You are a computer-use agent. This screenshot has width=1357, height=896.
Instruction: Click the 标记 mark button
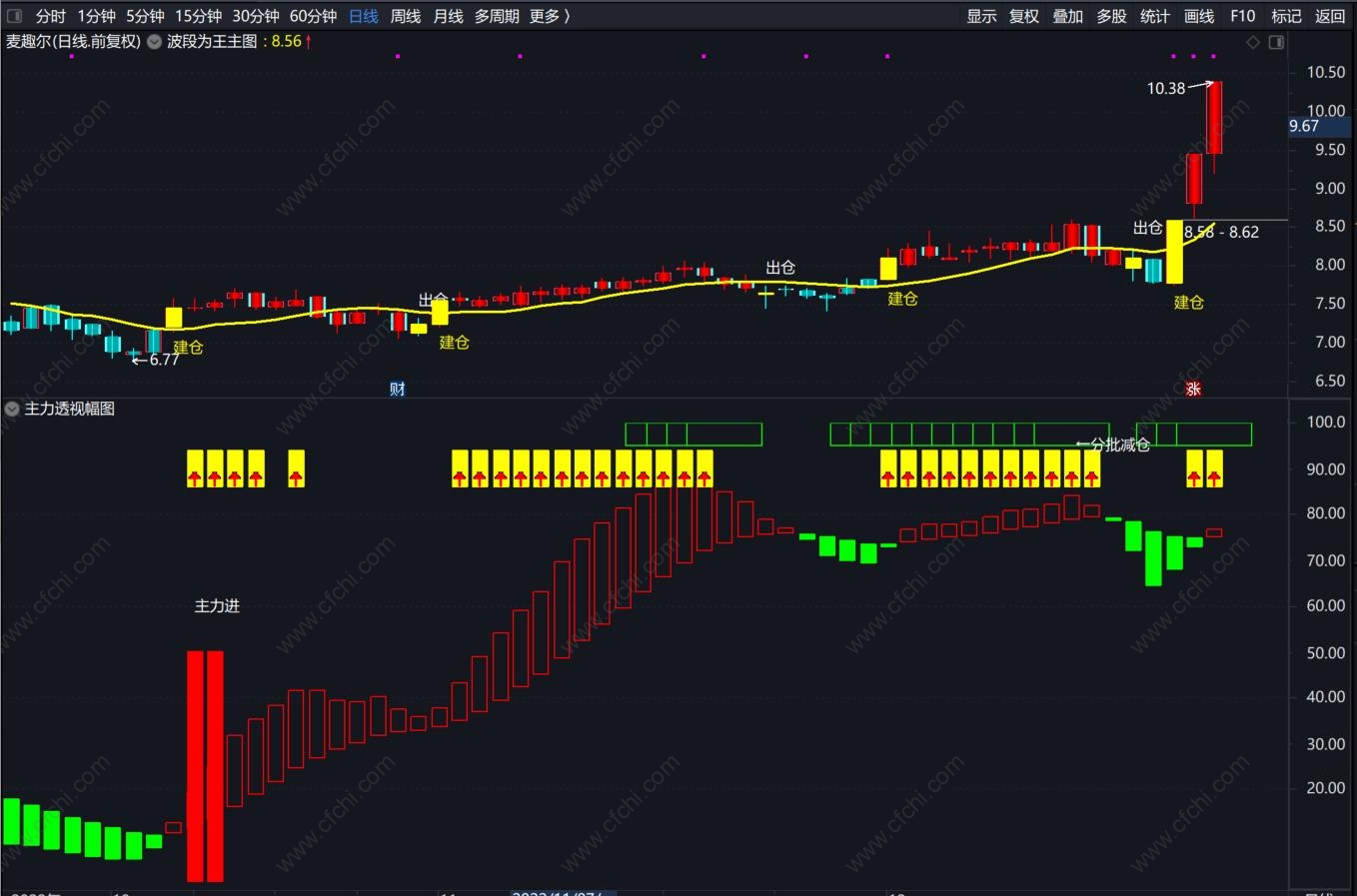pos(1286,16)
